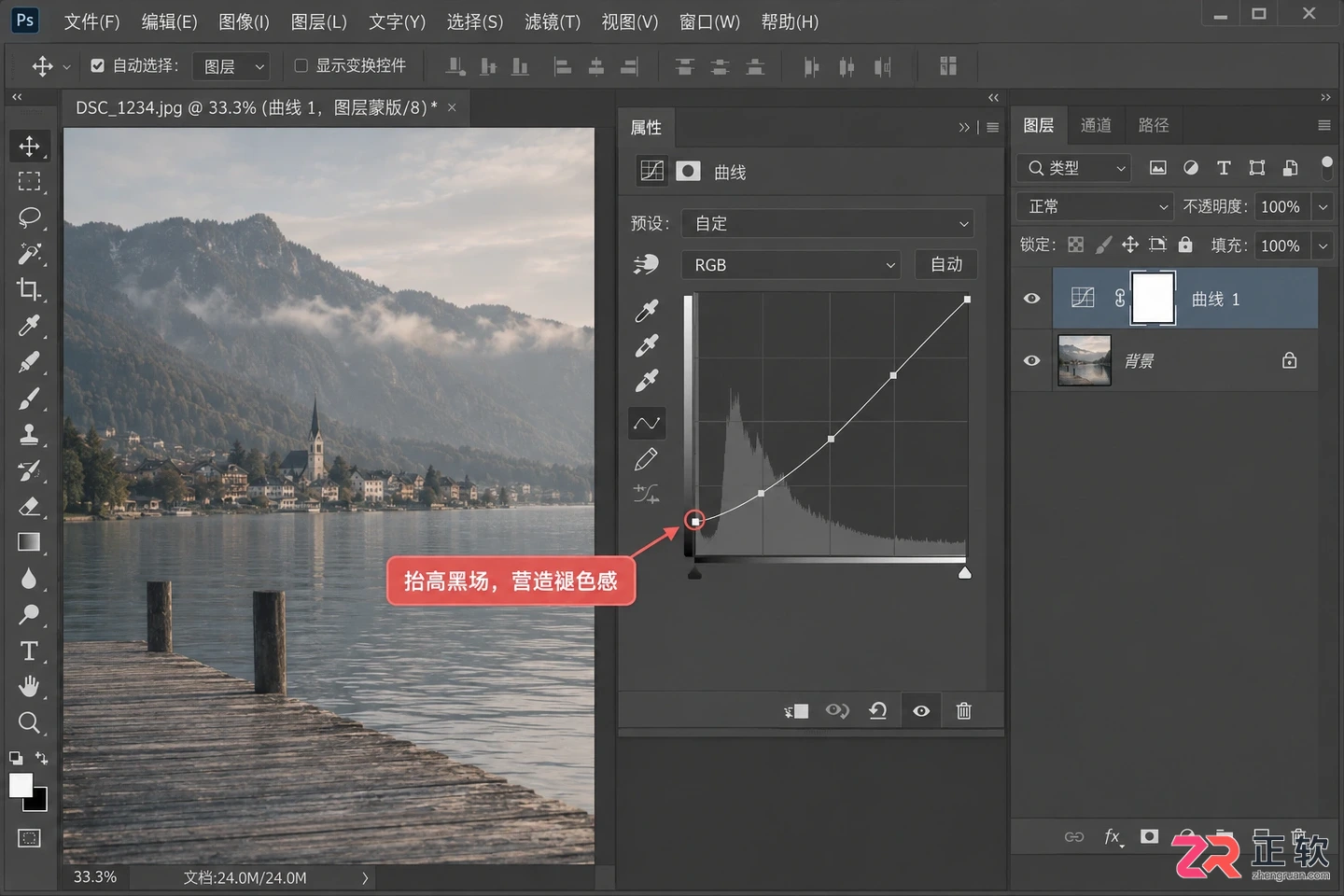Click the gray point eyedropper in Curves
The width and height of the screenshot is (1344, 896).
tap(647, 345)
